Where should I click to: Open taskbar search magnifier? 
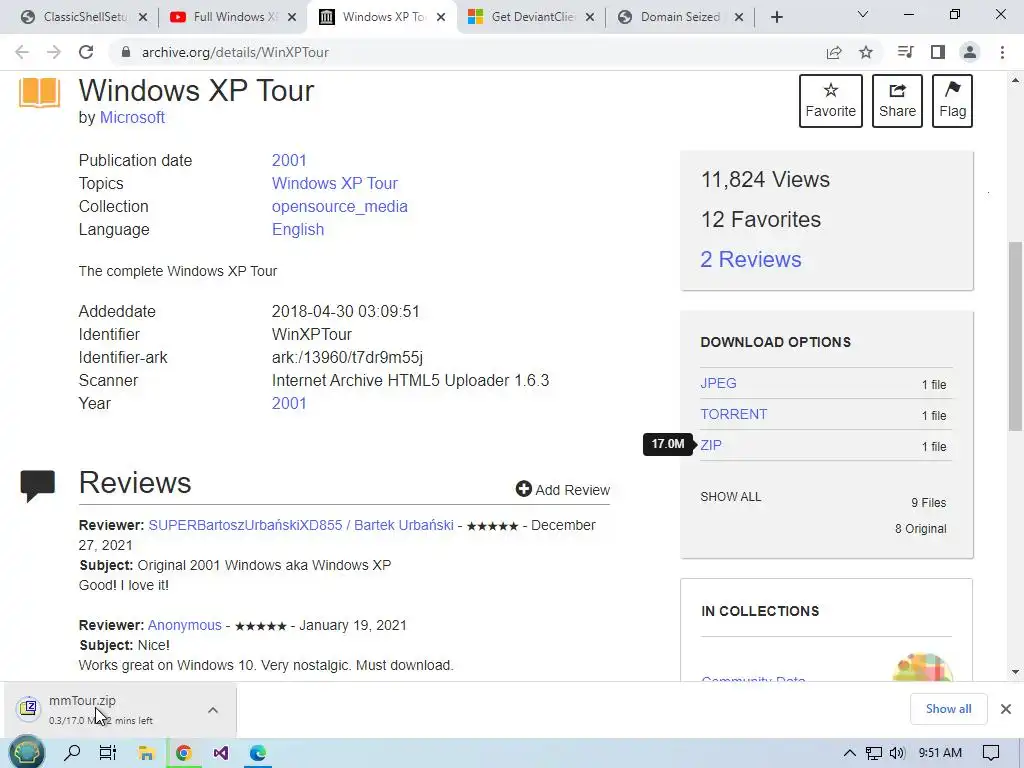click(x=71, y=753)
